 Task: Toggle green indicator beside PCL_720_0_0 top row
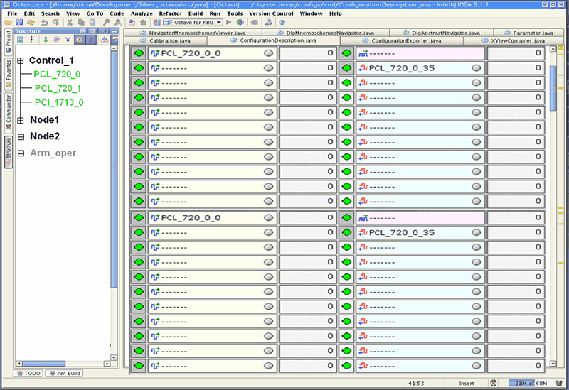pos(139,53)
